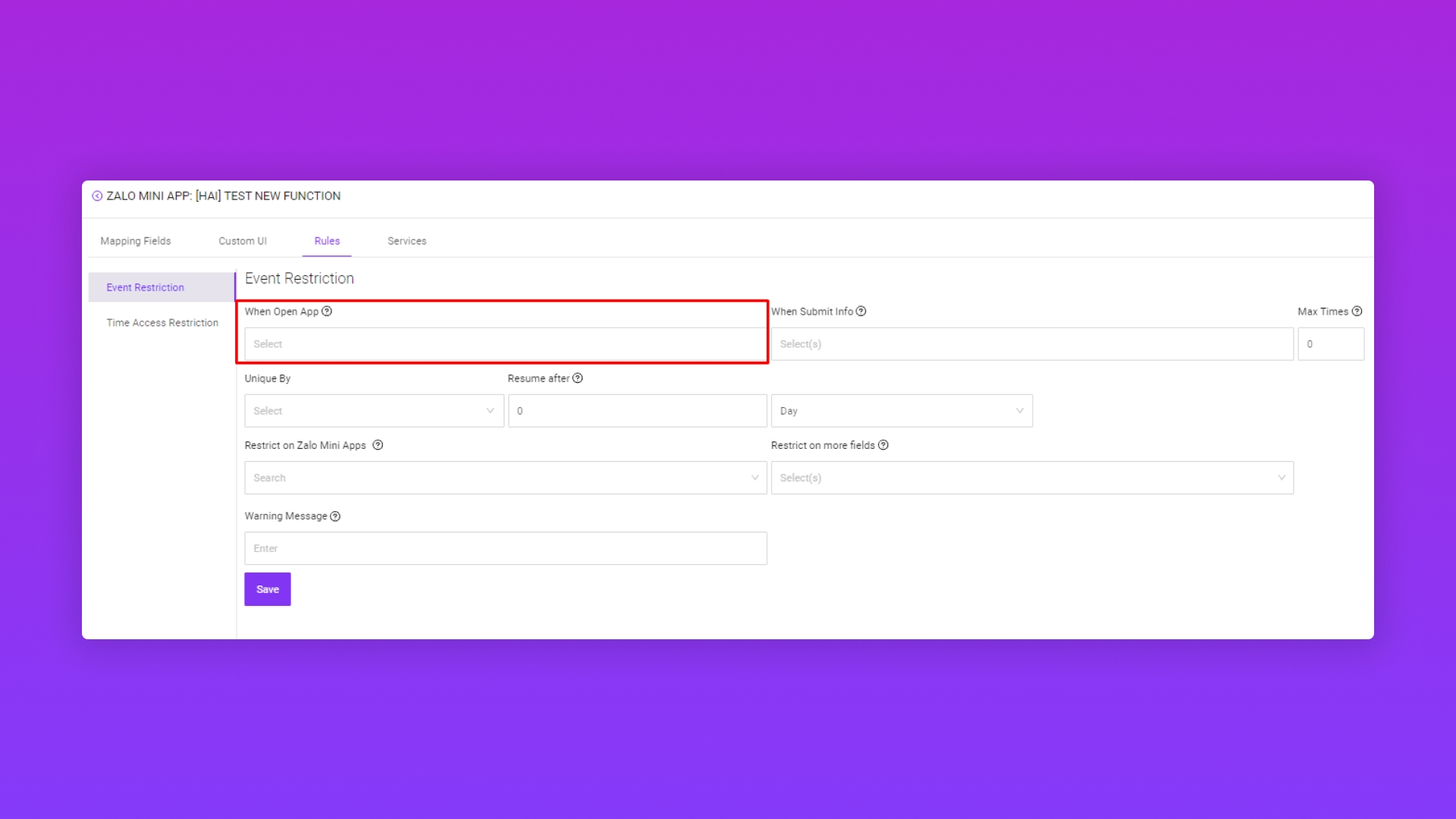Screen dimensions: 1456x819
Task: Click the help icon next to When Submit Info
Action: coord(861,311)
